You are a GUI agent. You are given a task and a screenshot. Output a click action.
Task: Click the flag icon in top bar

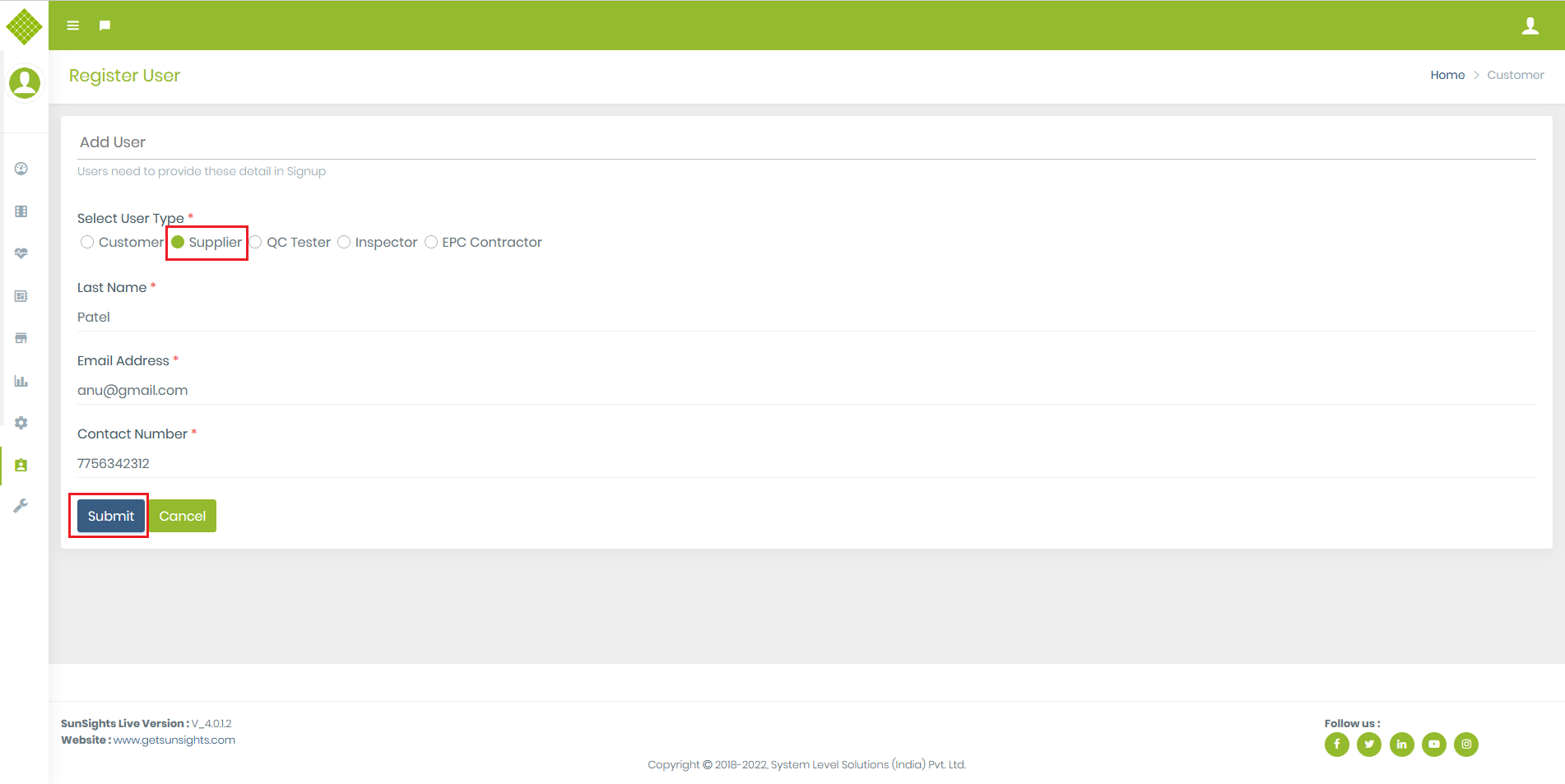point(104,26)
